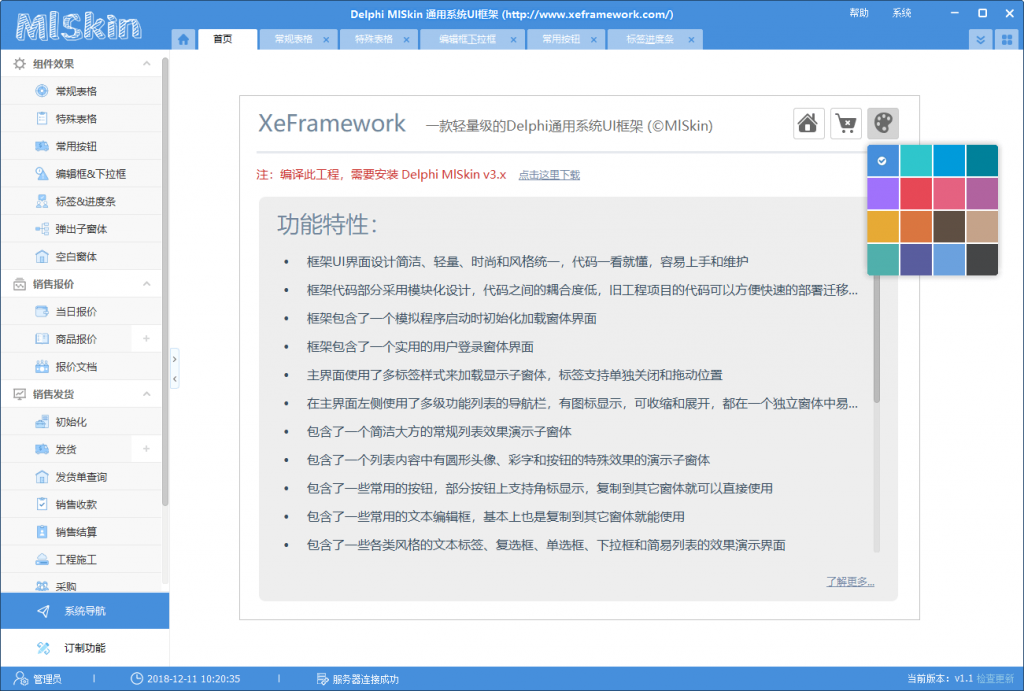Image resolution: width=1024 pixels, height=691 pixels.
Task: Close the 常规表格 tab
Action: click(x=326, y=40)
